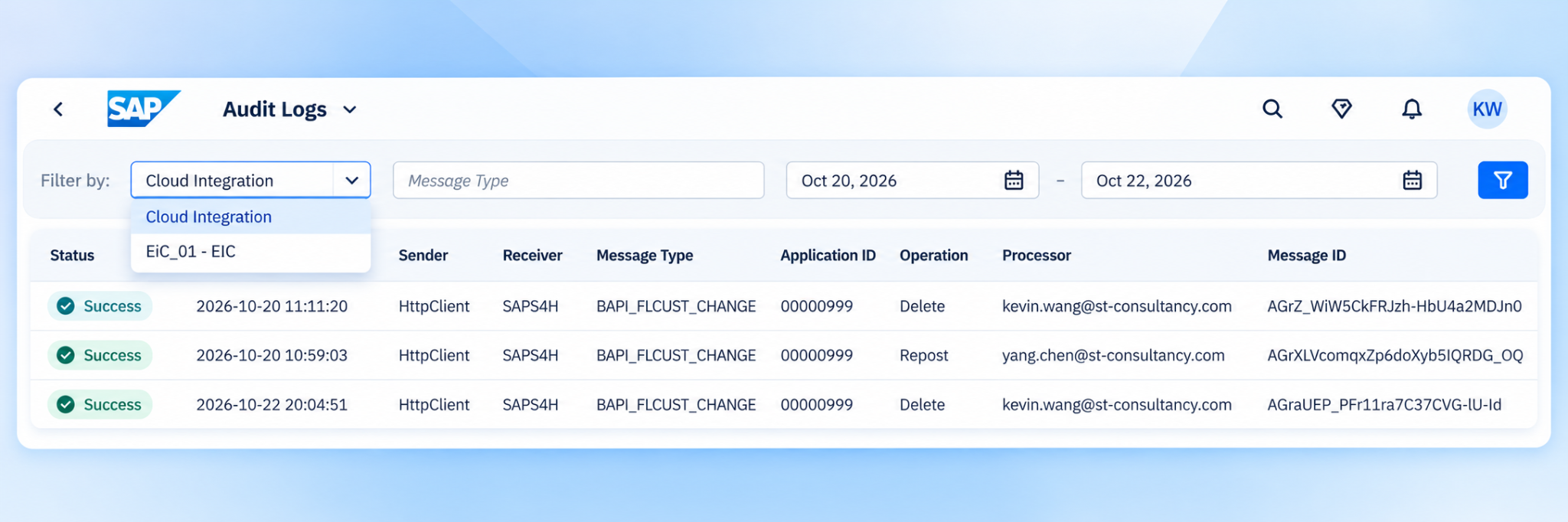Click SAPS4H receiver in 20:04:51 row

point(531,404)
